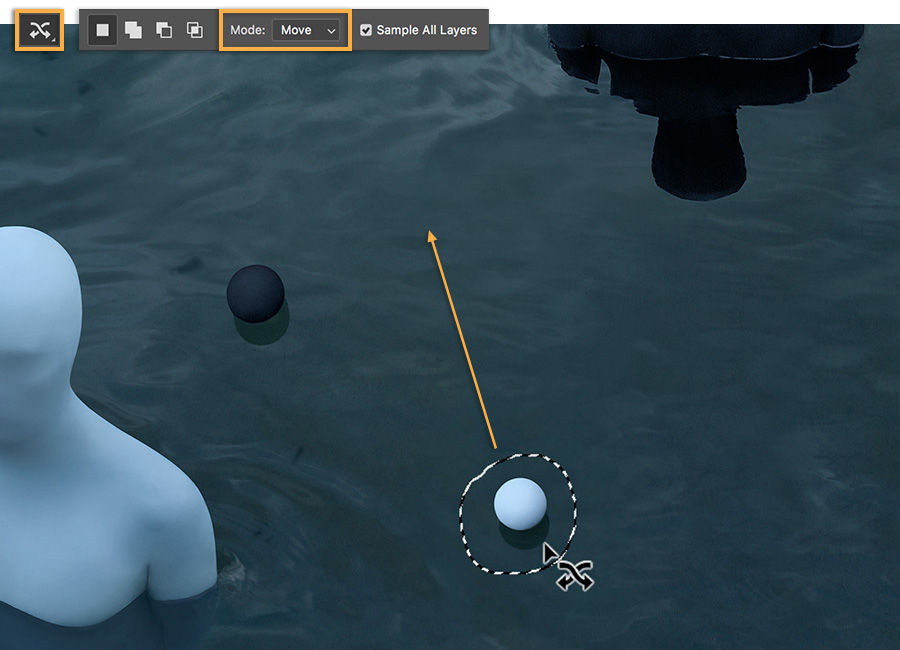Screen dimensions: 900x650
Task: Enable the Intersect with Selection icon
Action: [x=197, y=29]
